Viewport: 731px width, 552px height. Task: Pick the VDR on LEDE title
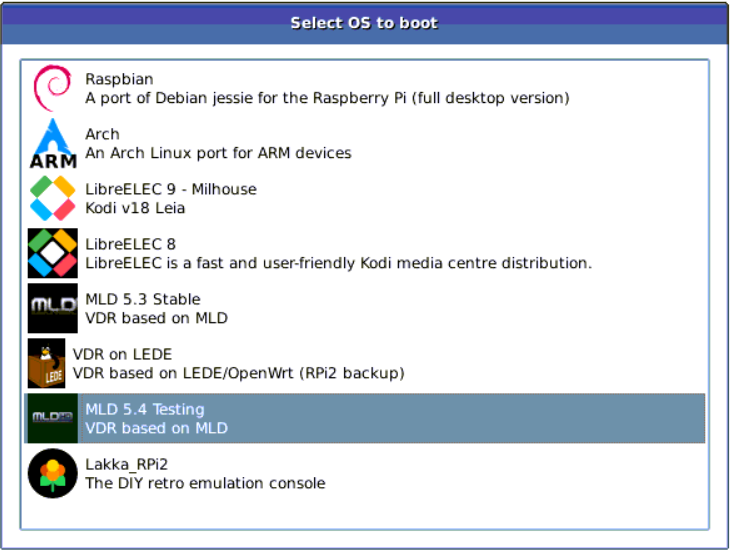click(123, 354)
